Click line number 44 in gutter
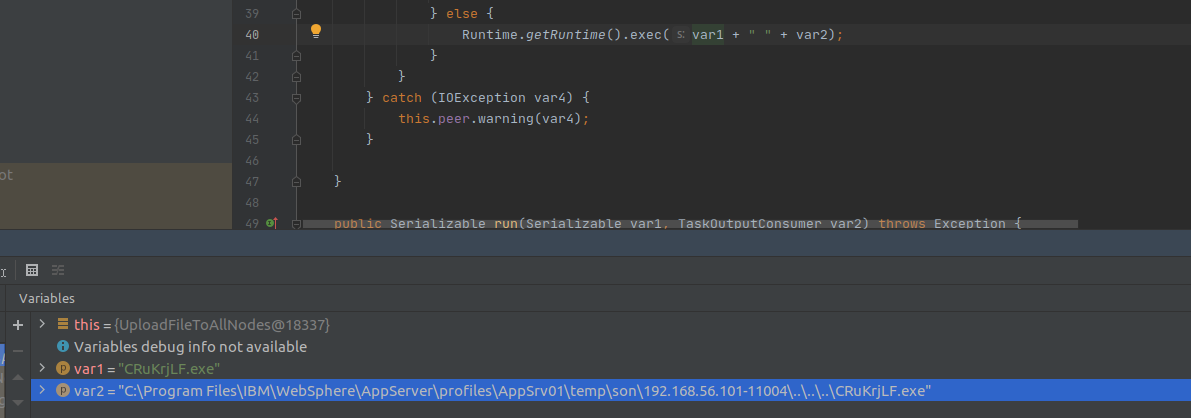1191x418 pixels. (x=252, y=119)
